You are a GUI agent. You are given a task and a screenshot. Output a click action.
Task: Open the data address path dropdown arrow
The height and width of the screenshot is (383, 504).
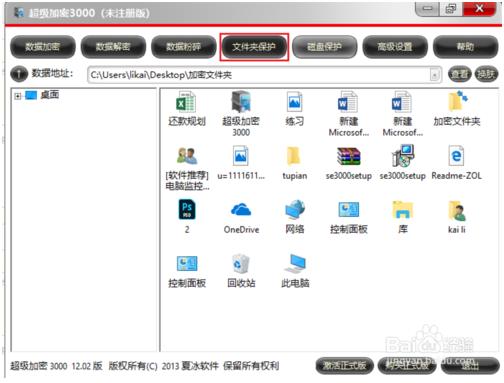(434, 75)
